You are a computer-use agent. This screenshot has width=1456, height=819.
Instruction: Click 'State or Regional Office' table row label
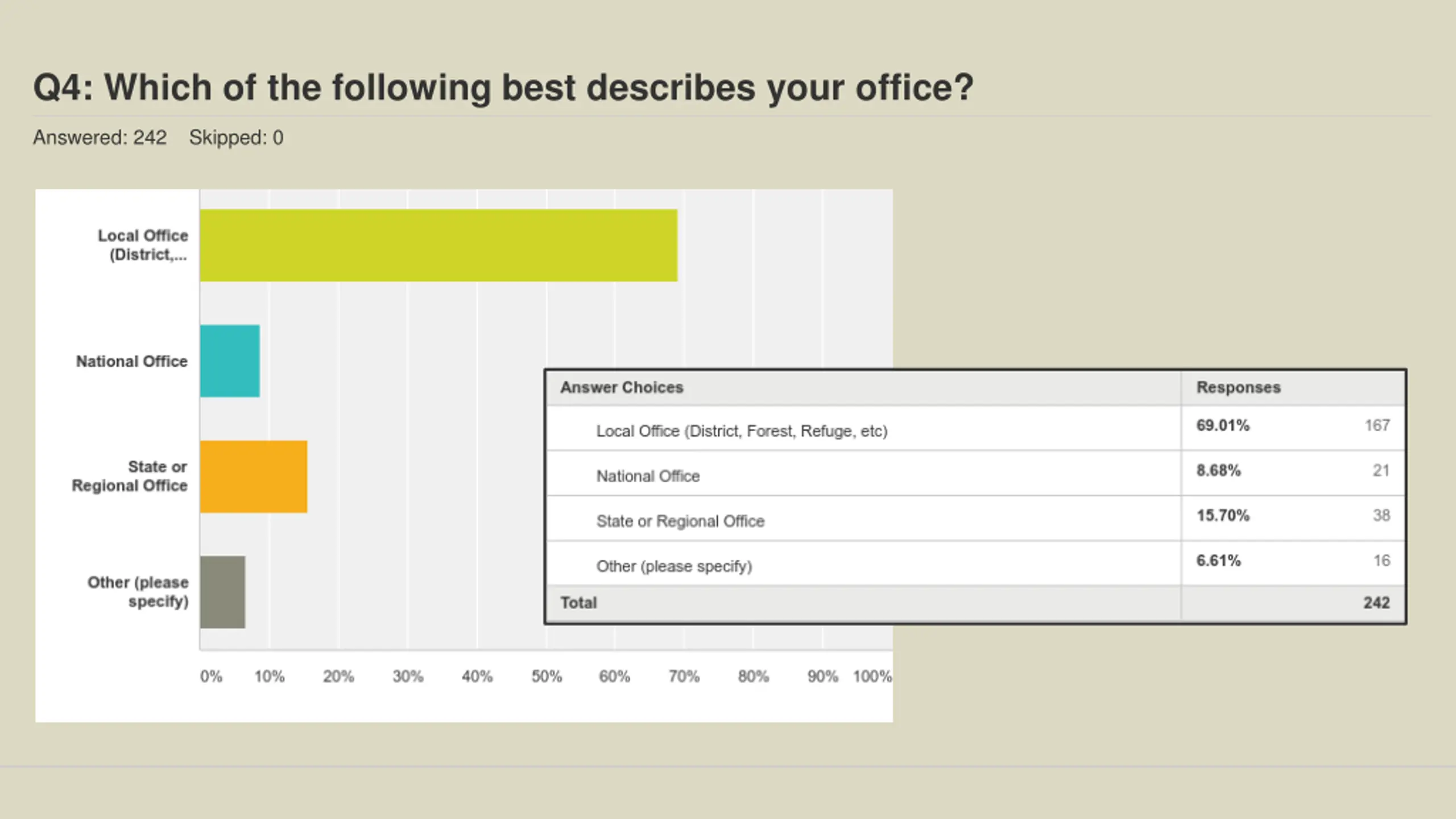click(x=680, y=521)
